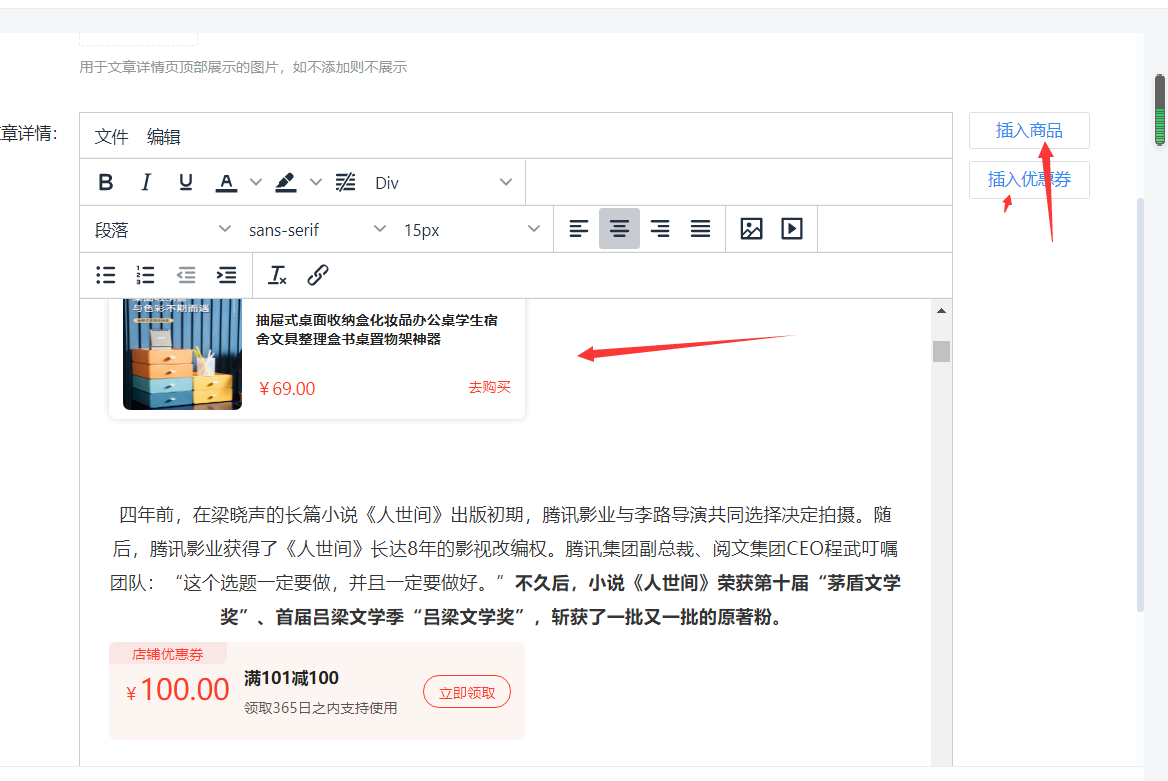Apply text color with the A icon
The height and width of the screenshot is (781, 1168).
pyautogui.click(x=226, y=183)
